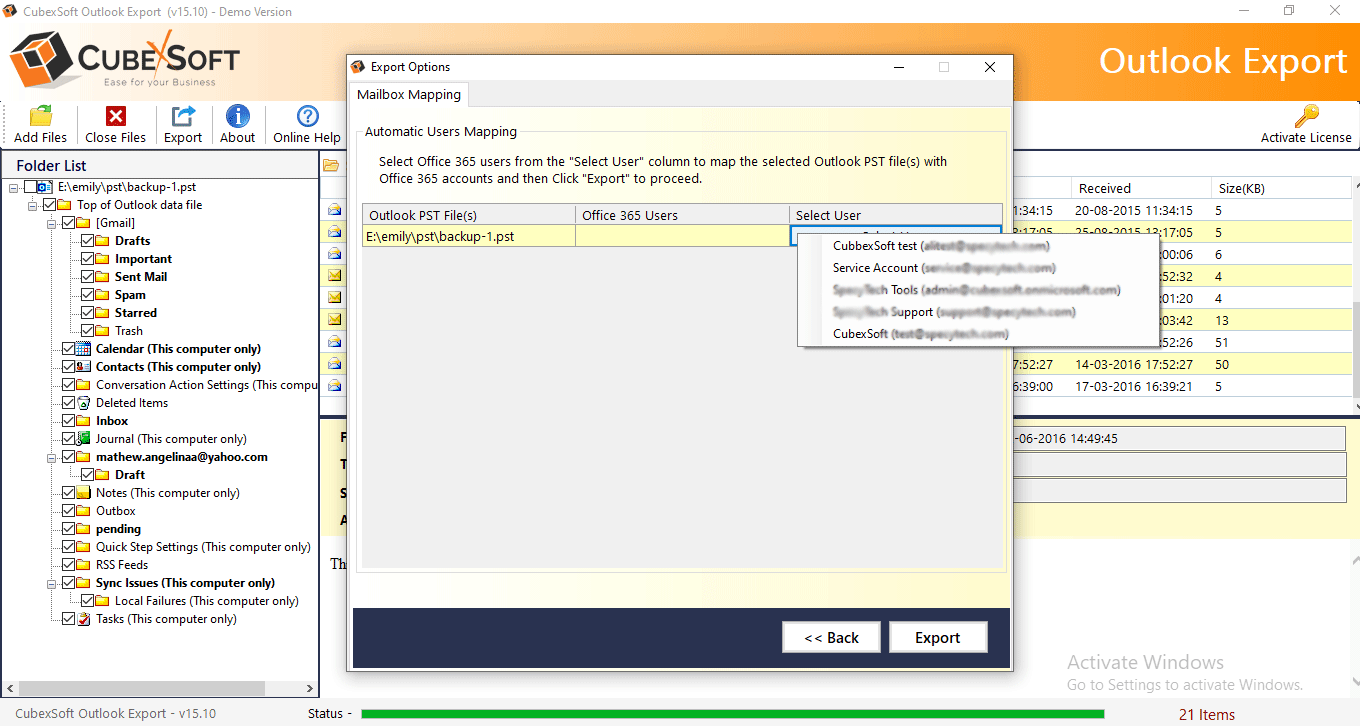Open the About toolbar icon
The image size is (1360, 726).
pyautogui.click(x=238, y=116)
